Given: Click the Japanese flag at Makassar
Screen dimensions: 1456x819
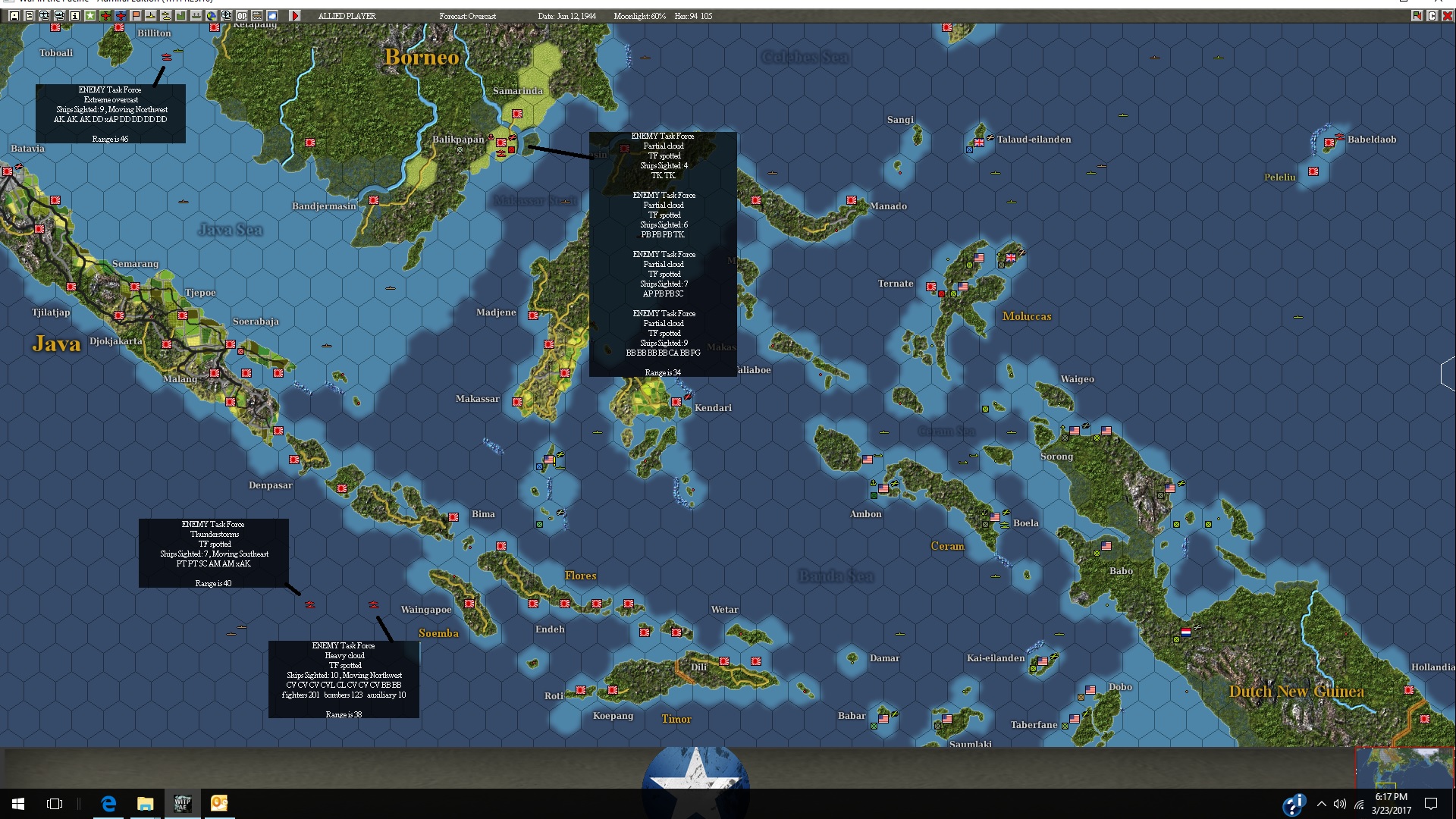Looking at the screenshot, I should pos(517,402).
